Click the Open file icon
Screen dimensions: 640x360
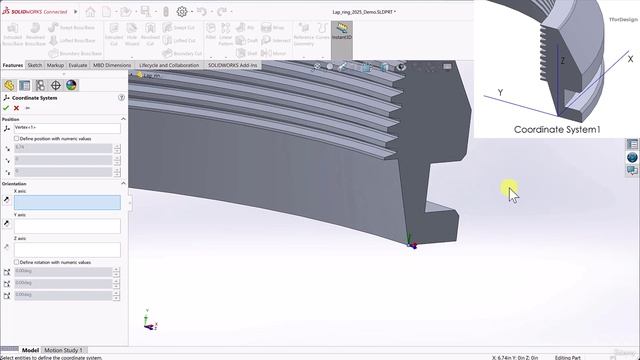coord(125,12)
